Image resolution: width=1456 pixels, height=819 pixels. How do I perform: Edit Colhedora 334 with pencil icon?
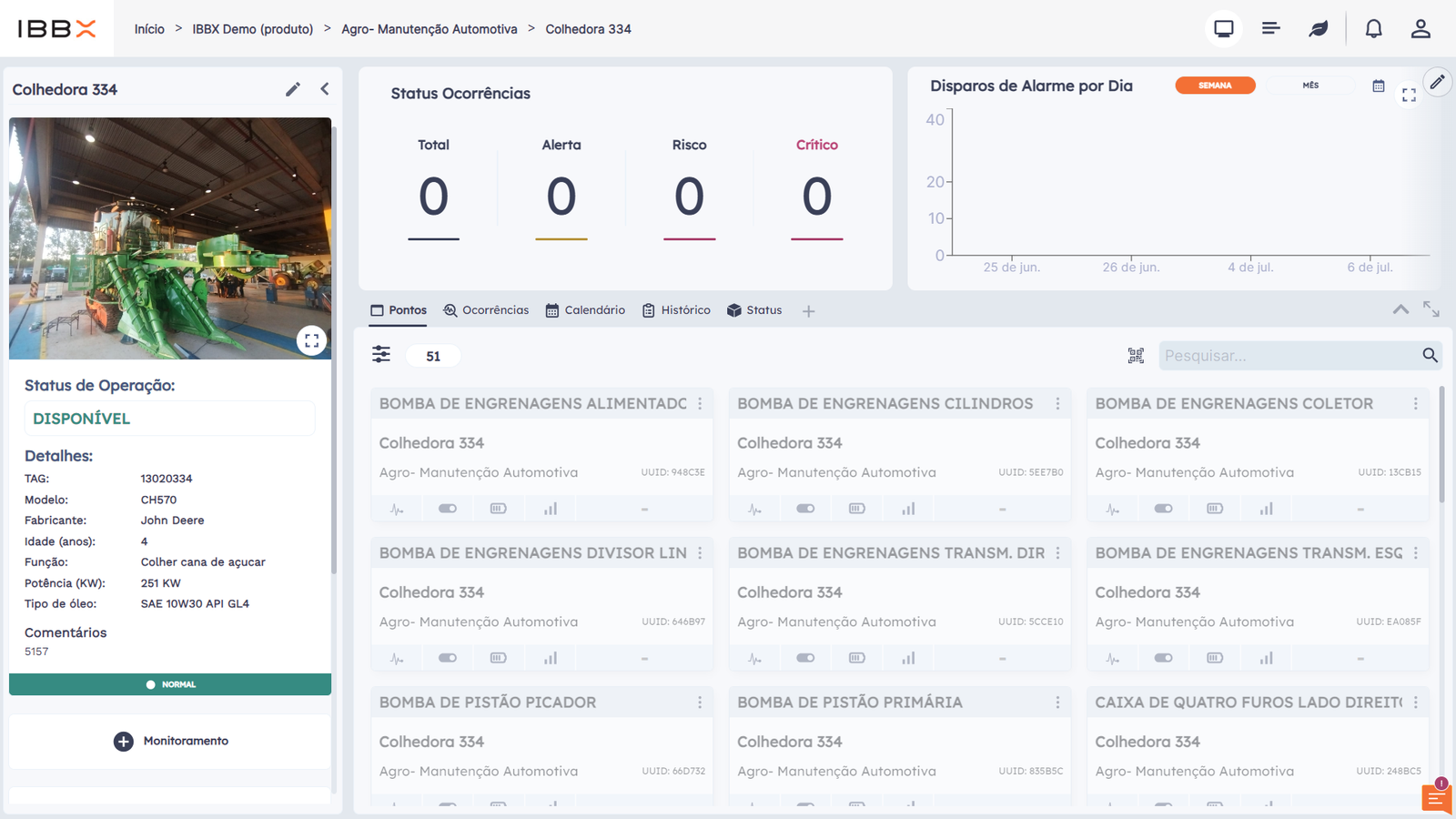293,89
